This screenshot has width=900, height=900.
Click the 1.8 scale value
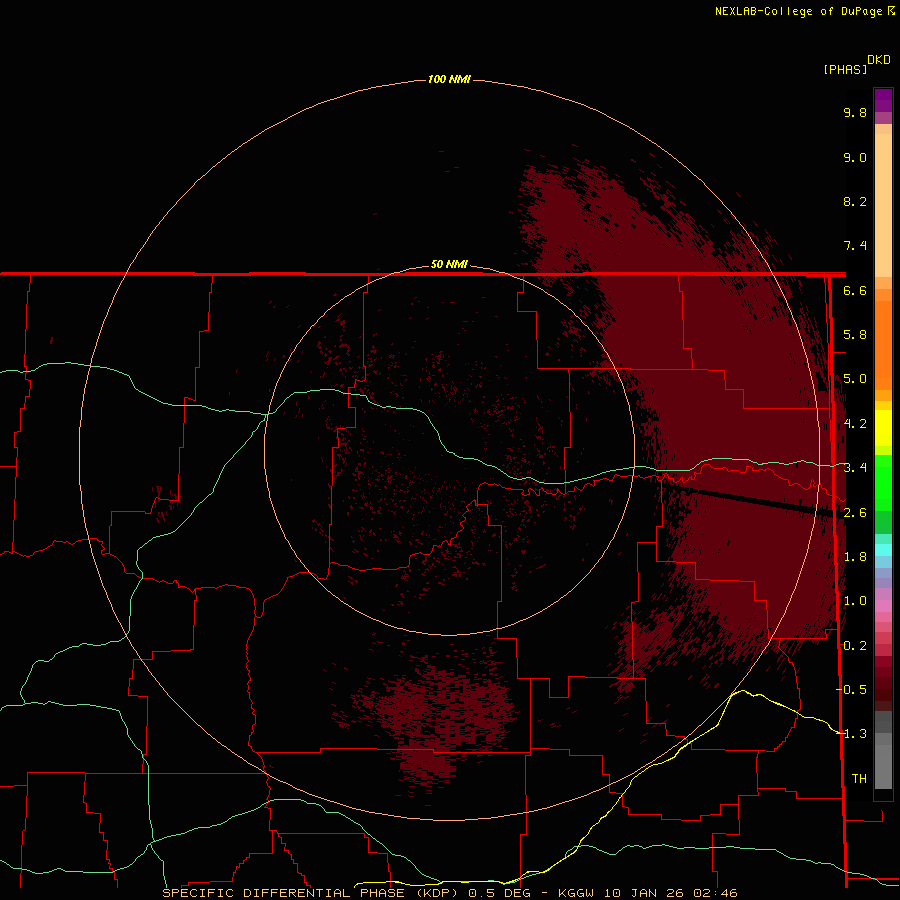855,557
